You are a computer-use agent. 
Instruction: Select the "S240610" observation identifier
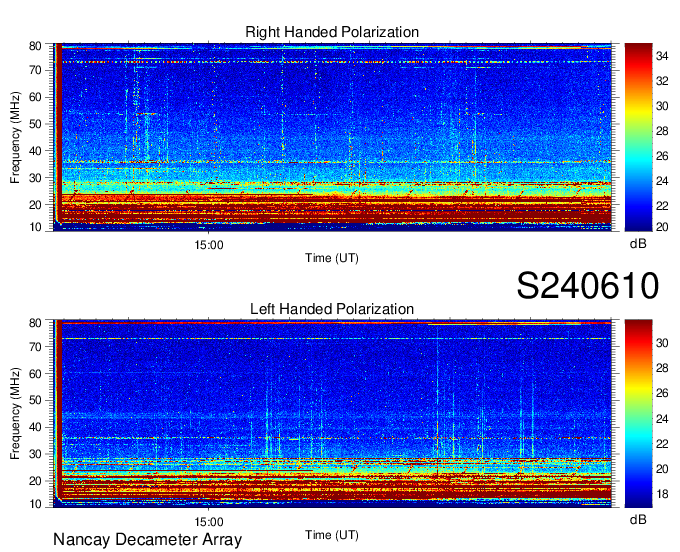[588, 286]
